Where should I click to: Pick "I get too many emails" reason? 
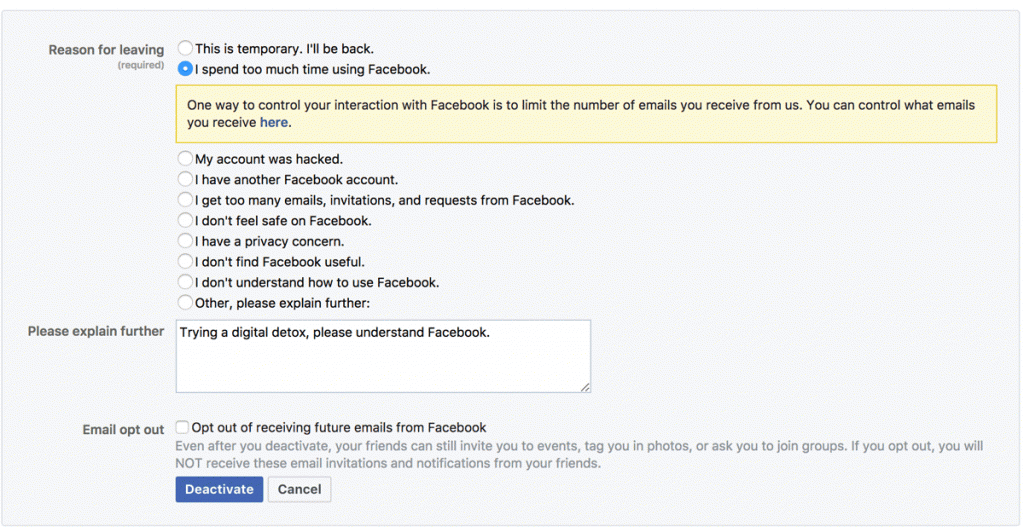(185, 200)
